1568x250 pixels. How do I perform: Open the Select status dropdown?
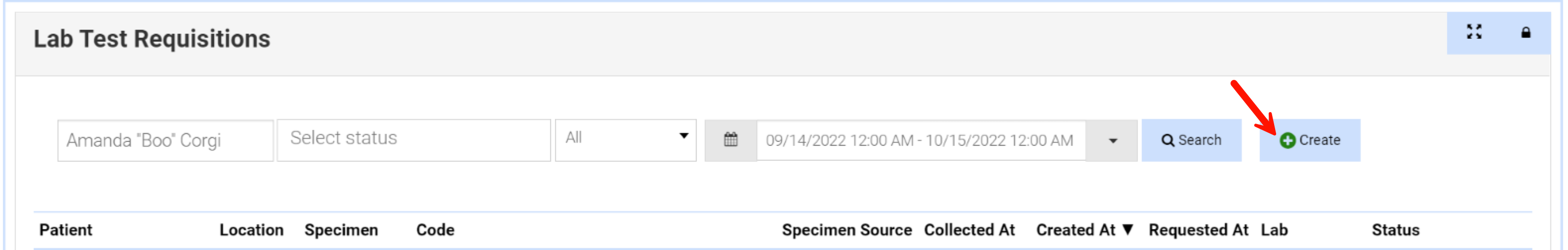click(413, 138)
